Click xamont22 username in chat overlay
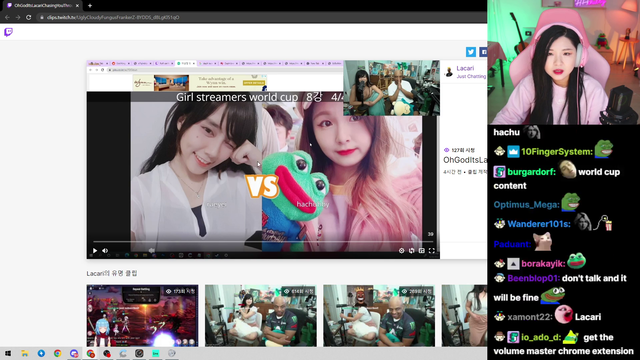This screenshot has width=640, height=360. (x=530, y=317)
